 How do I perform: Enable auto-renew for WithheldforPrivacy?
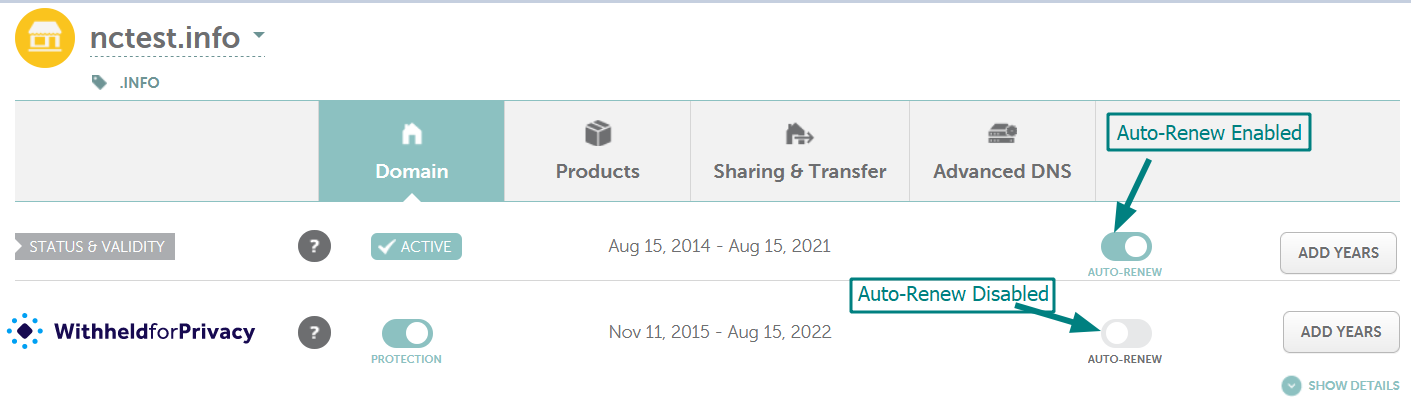pyautogui.click(x=1125, y=333)
